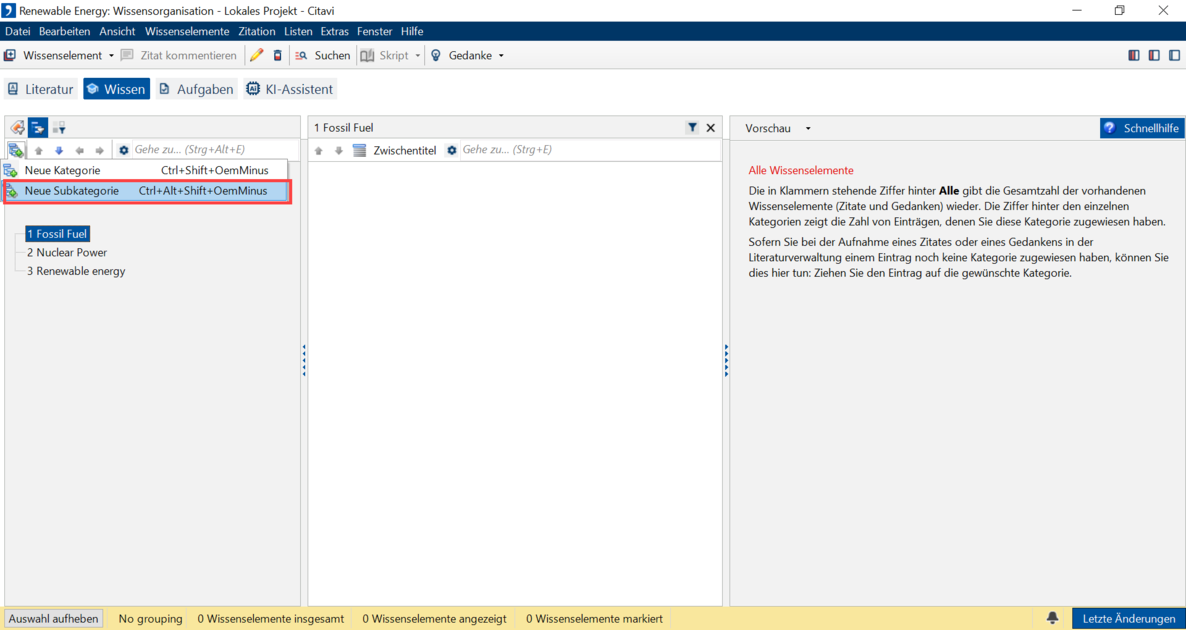Viewport: 1186px width, 630px height.
Task: Select the 3 Renewable energy category
Action: [76, 271]
